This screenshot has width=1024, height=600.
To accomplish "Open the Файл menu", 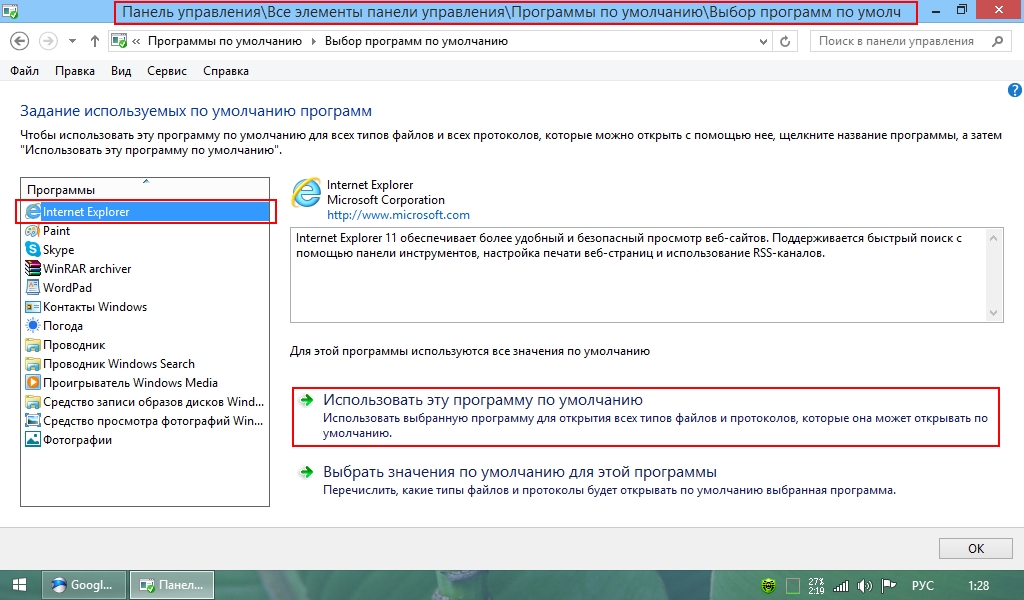I will coord(24,71).
